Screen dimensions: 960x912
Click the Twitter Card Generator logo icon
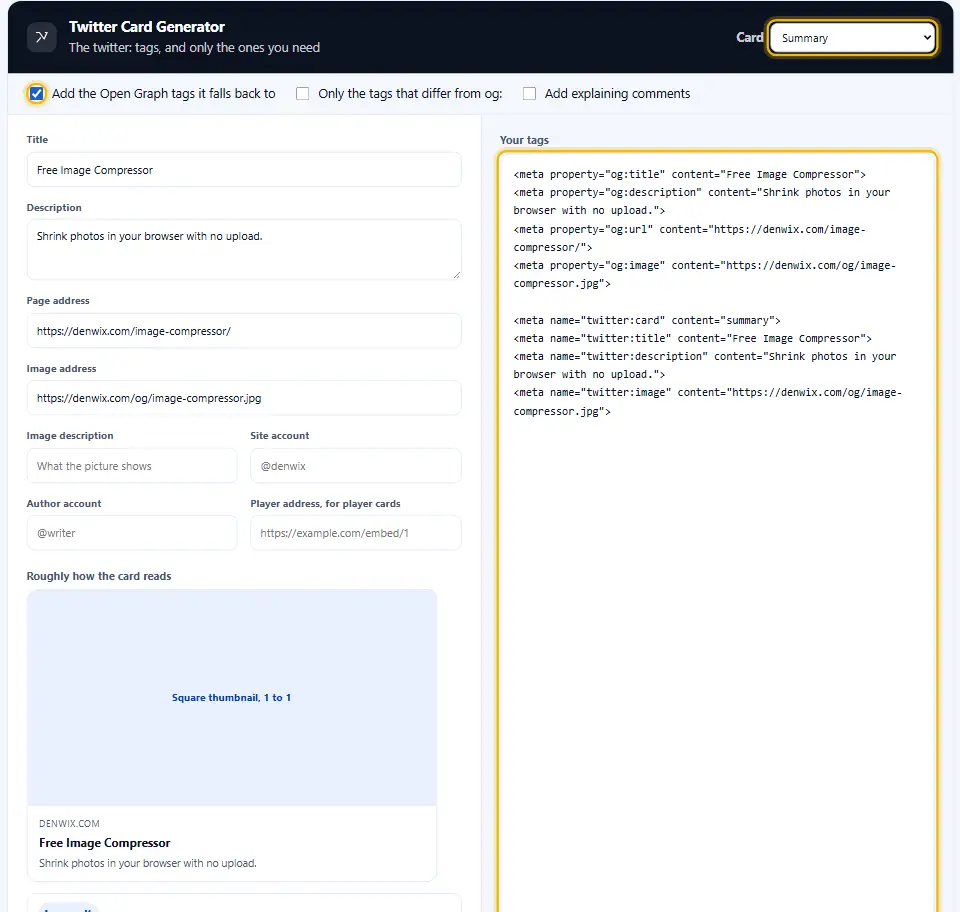click(42, 37)
